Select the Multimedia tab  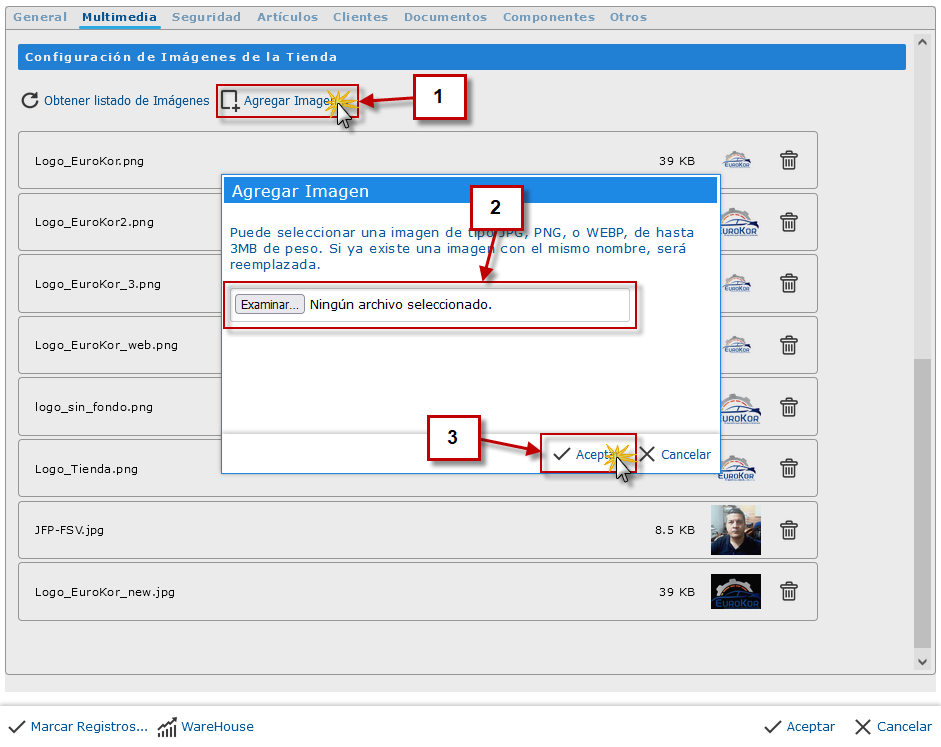119,17
